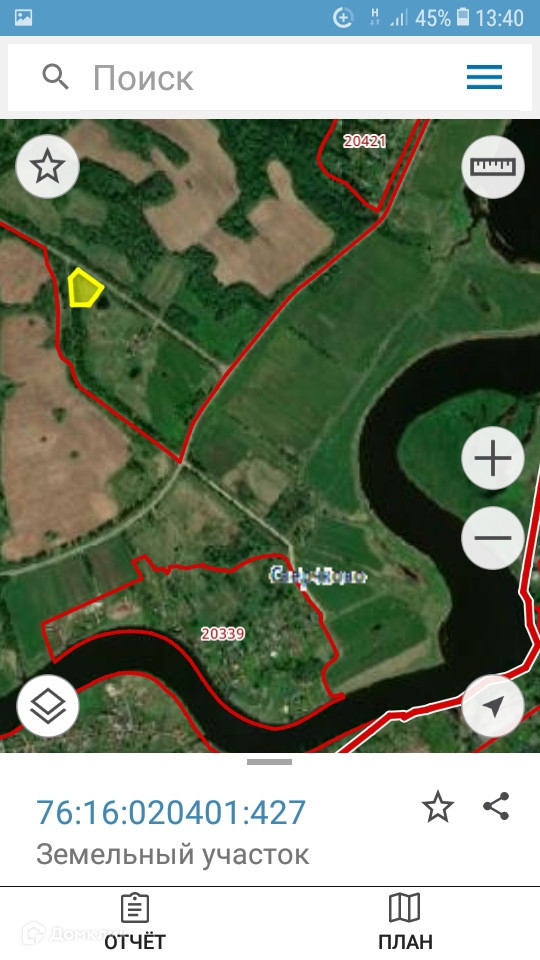Share the parcel 76:16:020401:427
This screenshot has height=960, width=540.
pyautogui.click(x=496, y=806)
